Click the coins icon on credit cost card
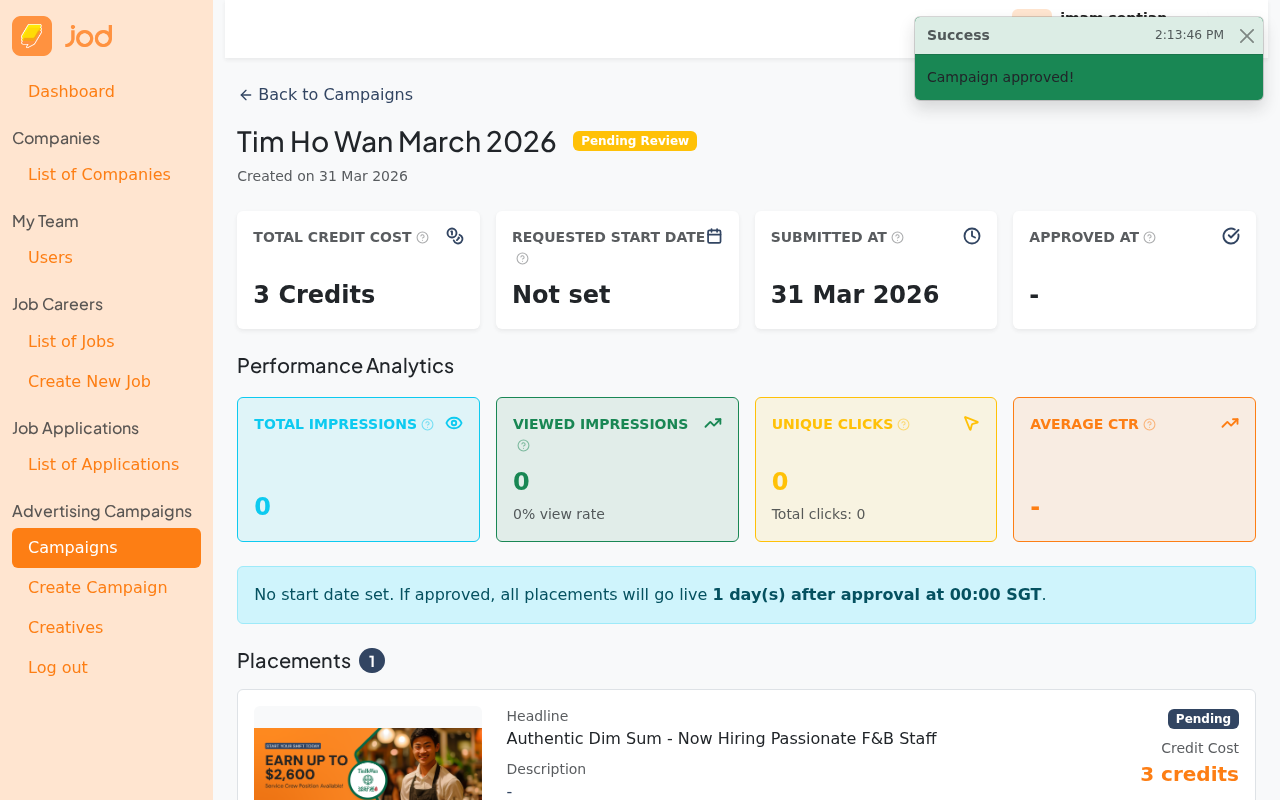Screen dimensions: 1280x800 (455, 236)
